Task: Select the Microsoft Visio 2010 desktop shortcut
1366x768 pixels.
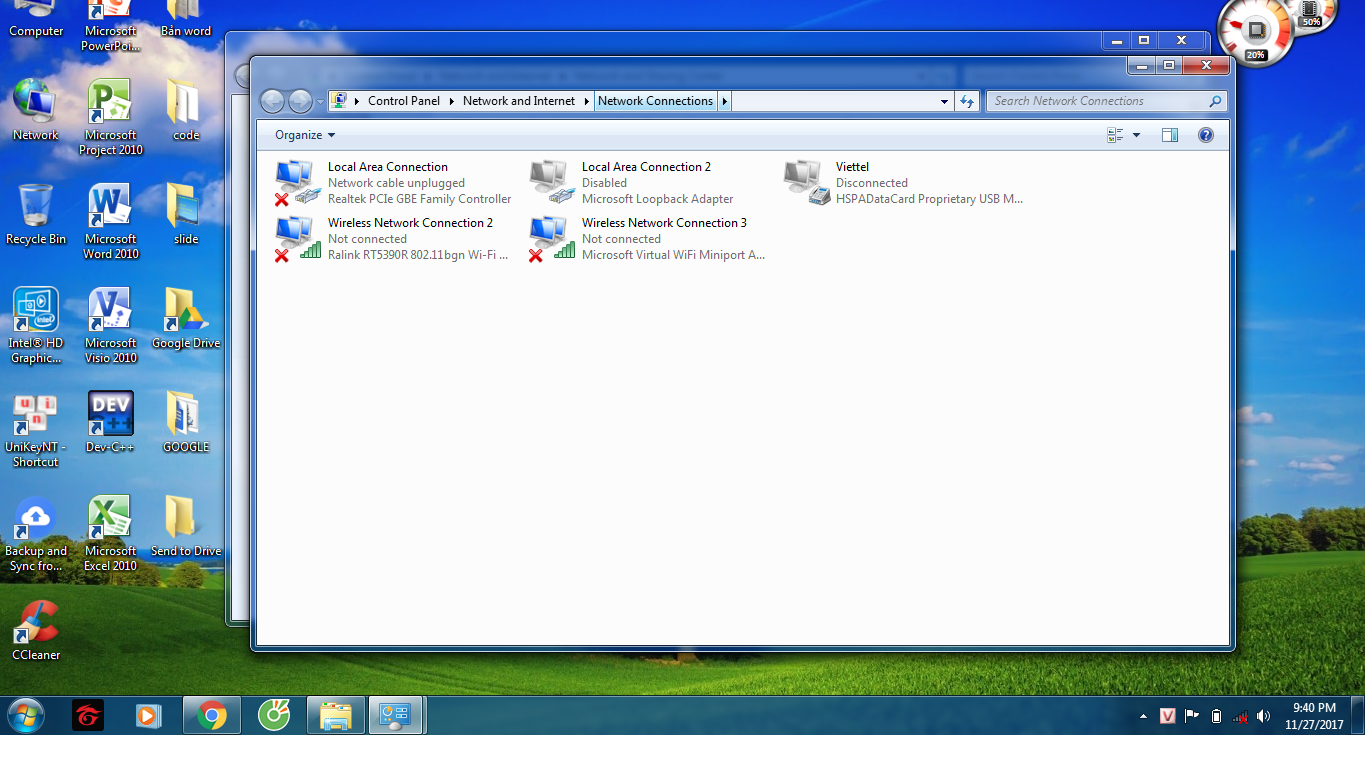Action: pyautogui.click(x=111, y=326)
